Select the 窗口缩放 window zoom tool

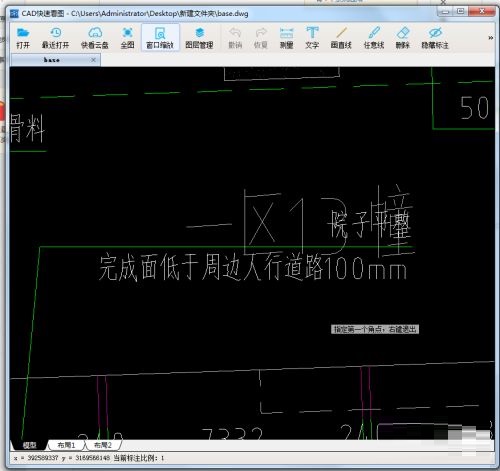160,38
